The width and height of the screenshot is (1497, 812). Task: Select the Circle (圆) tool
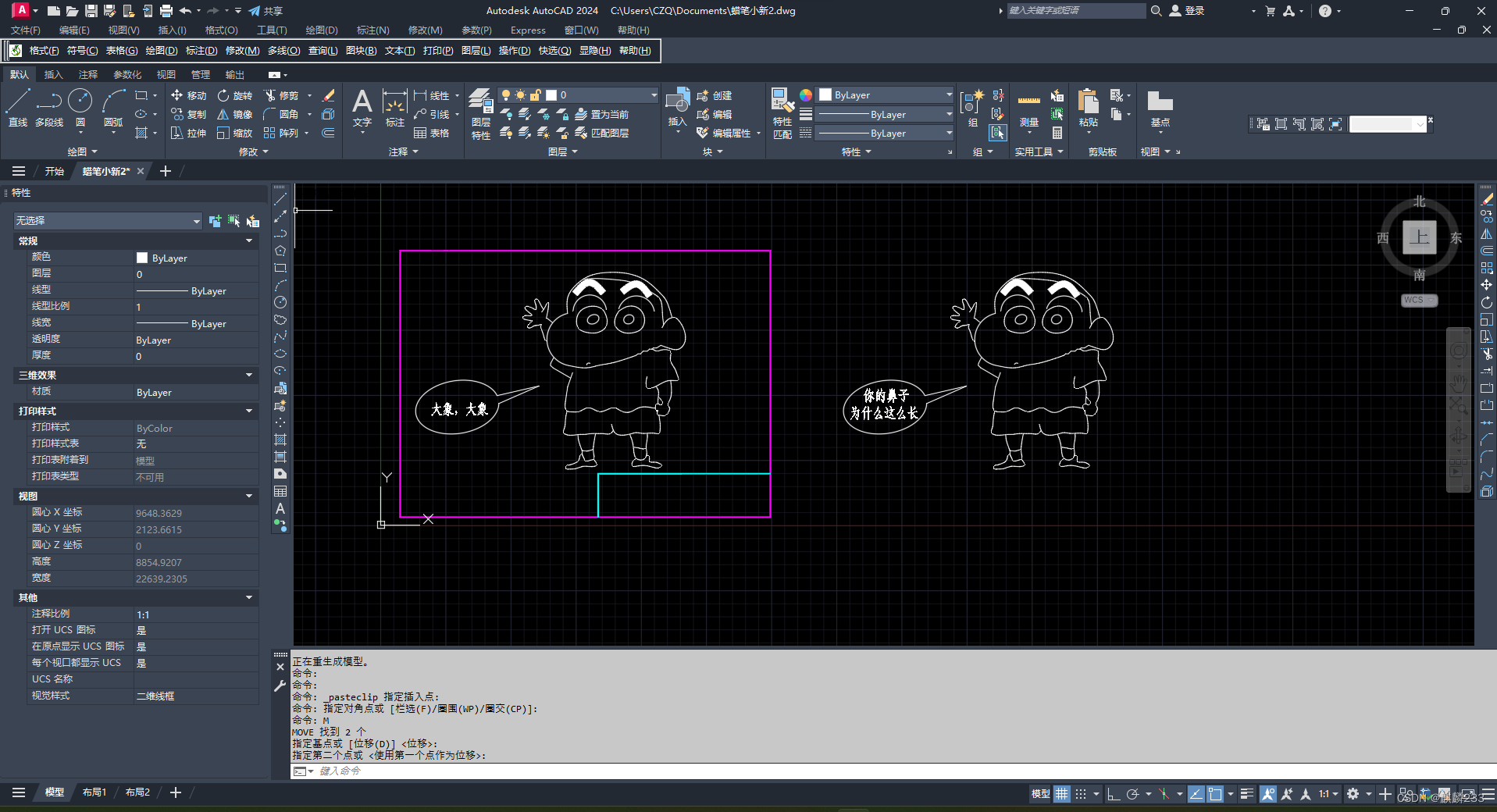tap(80, 108)
